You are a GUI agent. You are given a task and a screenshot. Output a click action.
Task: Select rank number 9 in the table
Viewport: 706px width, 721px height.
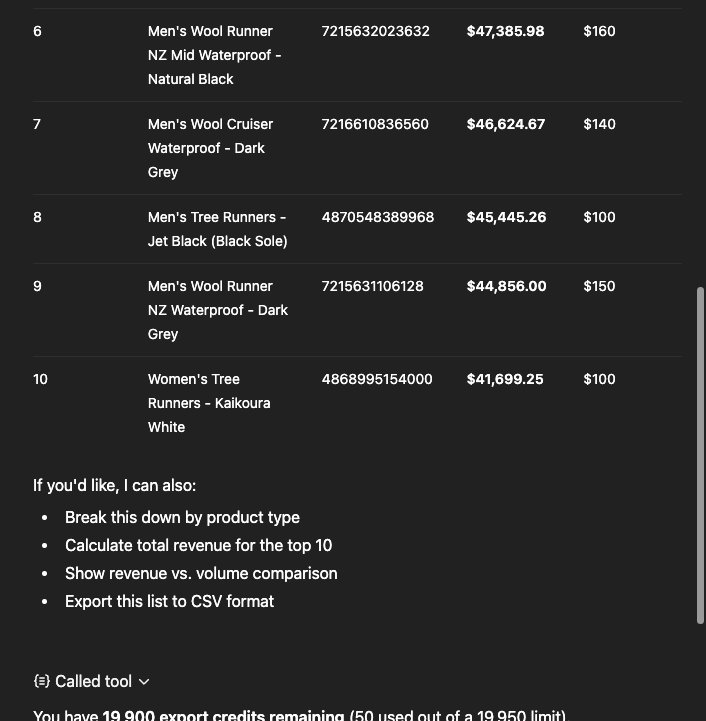(38, 286)
